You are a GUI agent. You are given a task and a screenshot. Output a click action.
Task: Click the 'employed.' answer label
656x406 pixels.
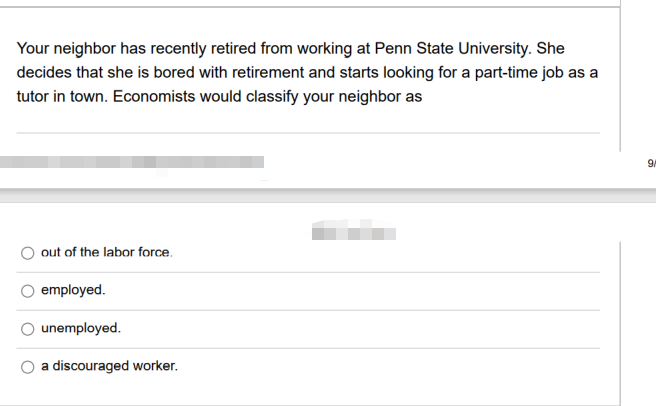point(73,290)
